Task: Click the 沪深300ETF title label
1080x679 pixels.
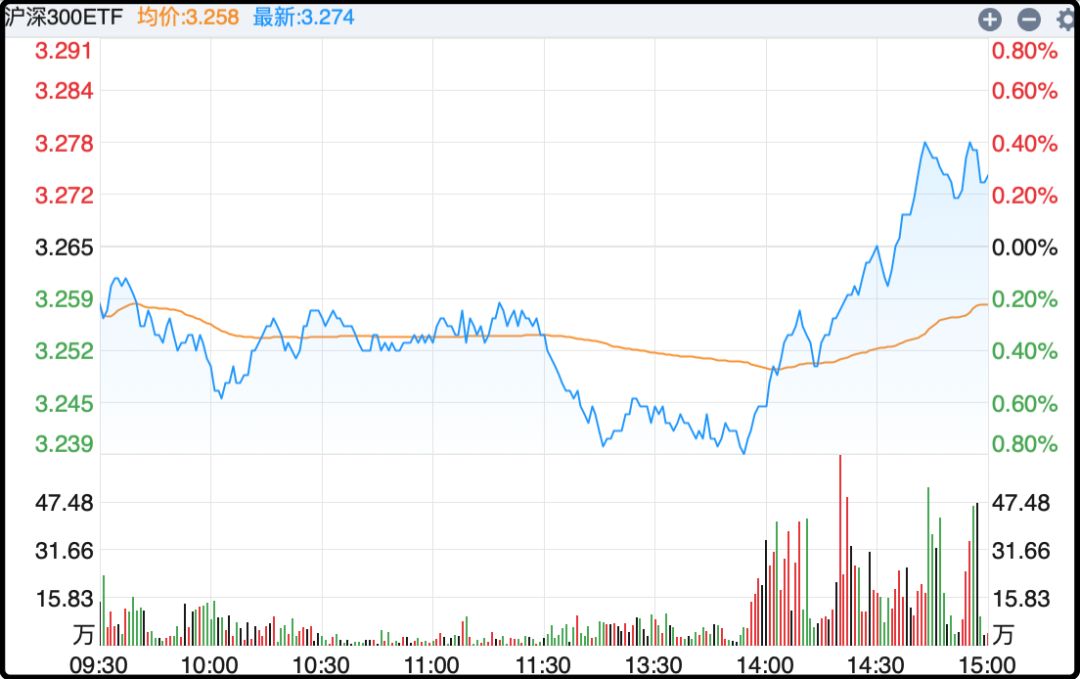Action: 63,17
